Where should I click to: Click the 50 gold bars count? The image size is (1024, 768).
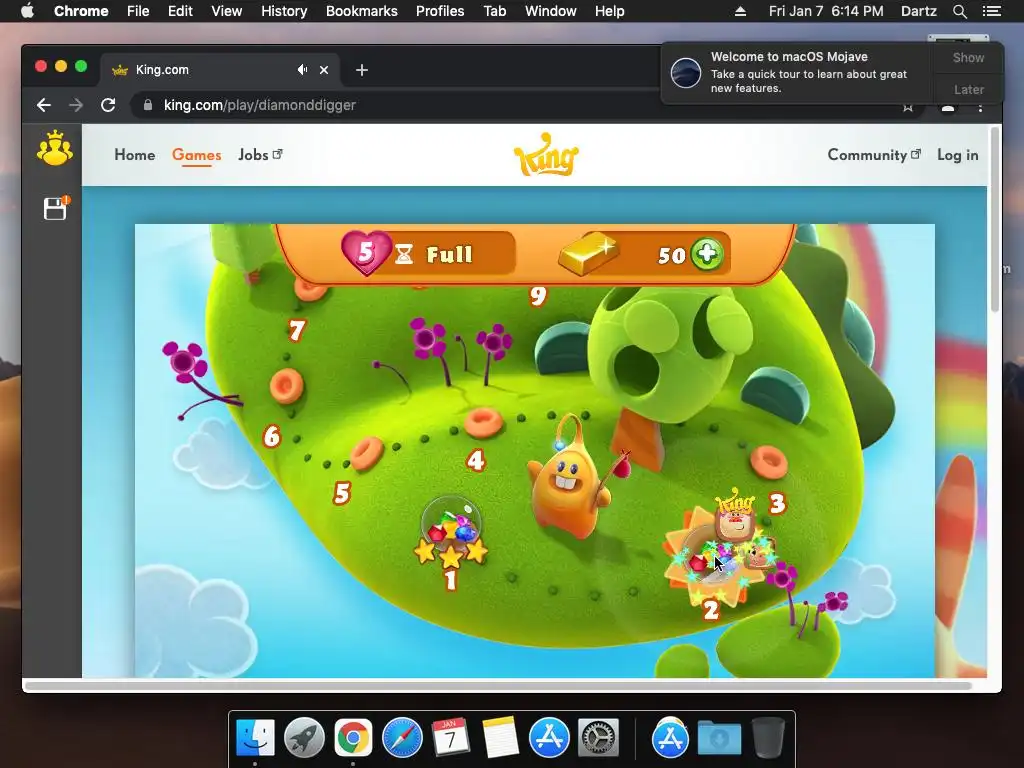(x=671, y=255)
